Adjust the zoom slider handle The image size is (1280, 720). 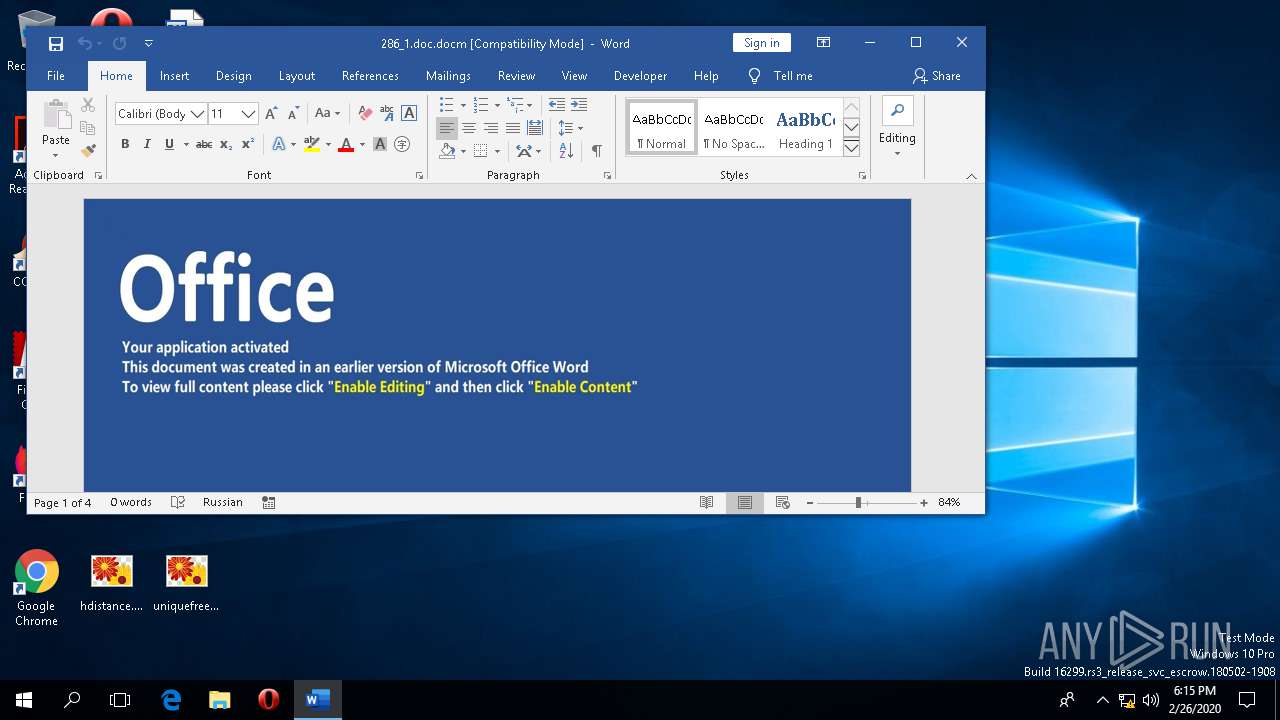tap(858, 503)
